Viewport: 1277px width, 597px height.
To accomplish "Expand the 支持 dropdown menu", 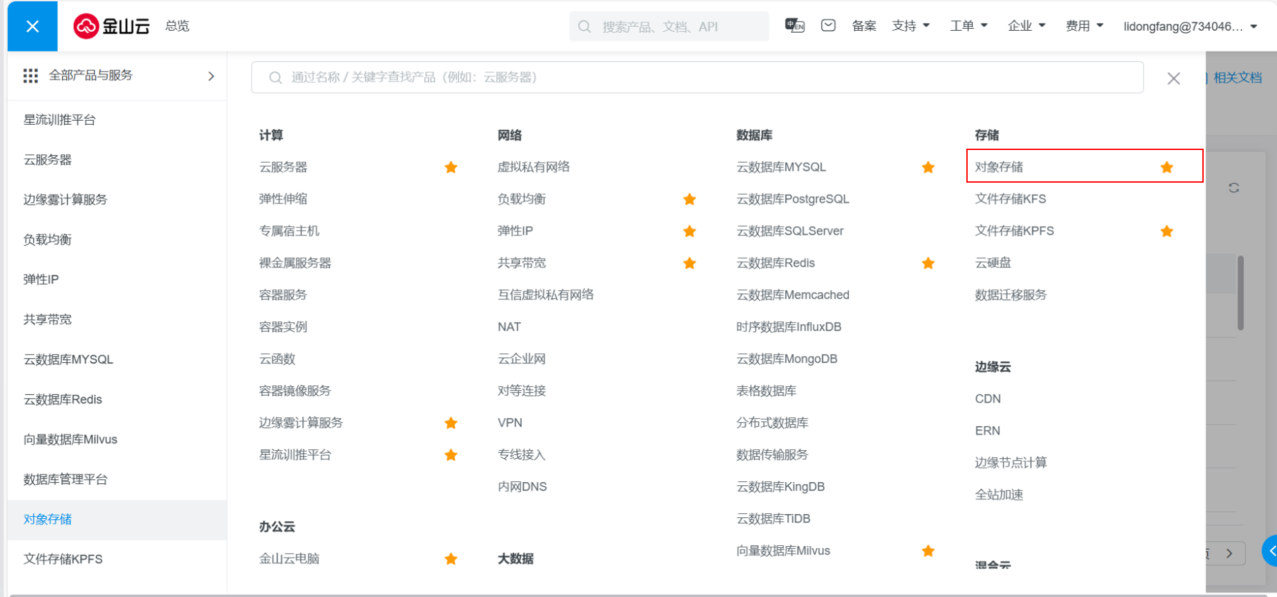I will click(x=911, y=26).
